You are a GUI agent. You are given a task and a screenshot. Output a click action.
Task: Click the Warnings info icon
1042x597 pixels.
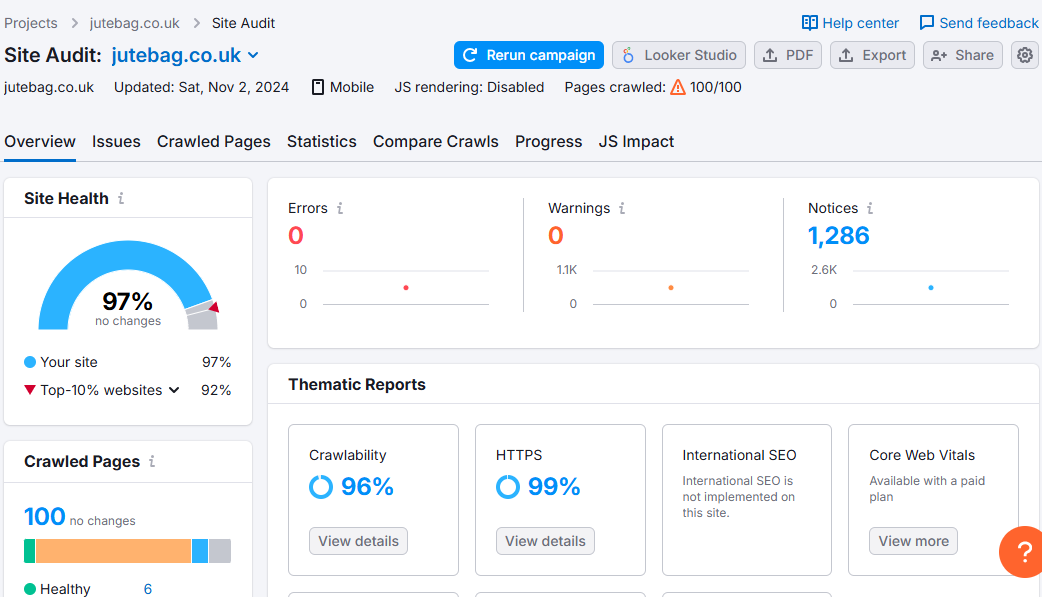click(622, 208)
